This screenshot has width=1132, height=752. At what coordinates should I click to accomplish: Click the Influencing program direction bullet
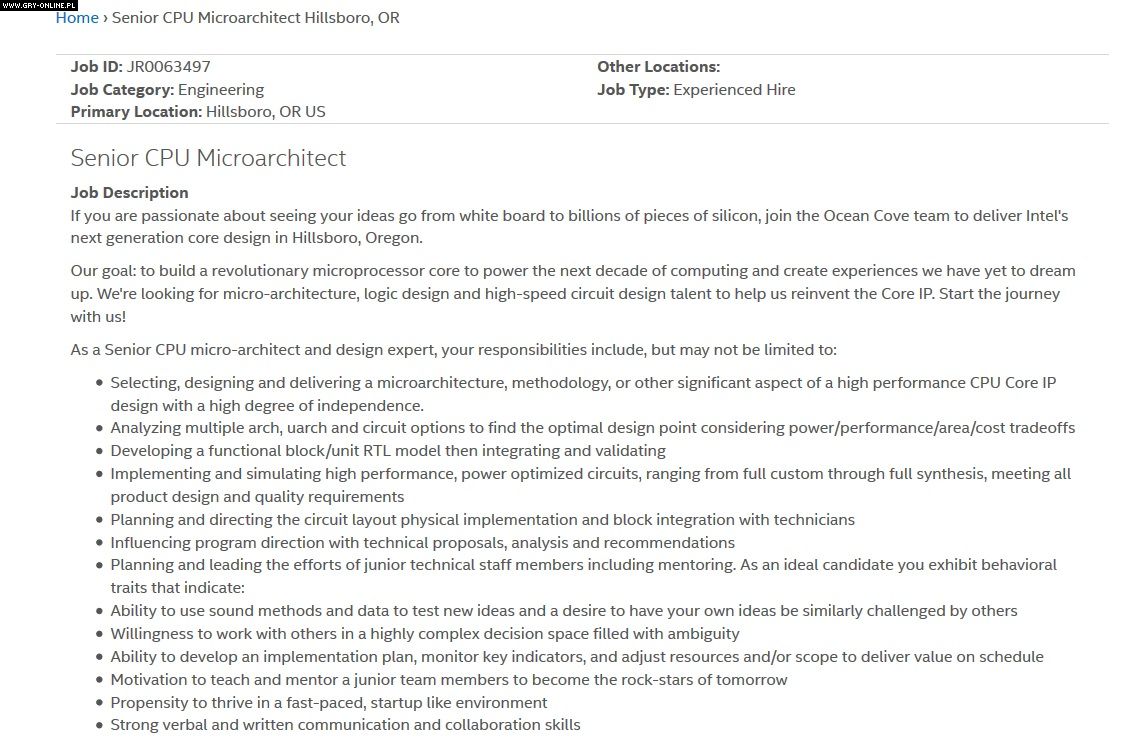(422, 543)
